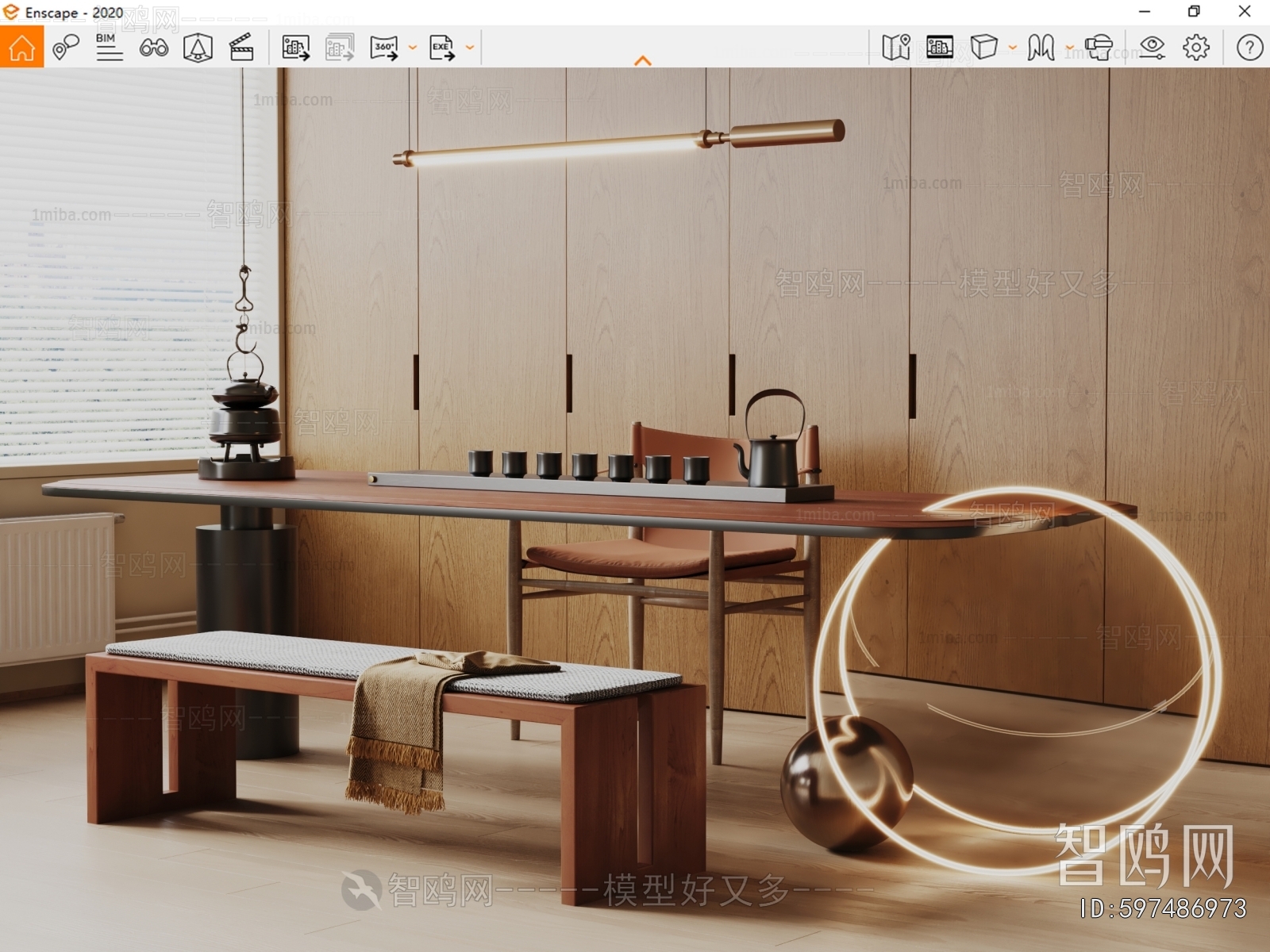
Task: Toggle the mini map icon
Action: pos(896,48)
